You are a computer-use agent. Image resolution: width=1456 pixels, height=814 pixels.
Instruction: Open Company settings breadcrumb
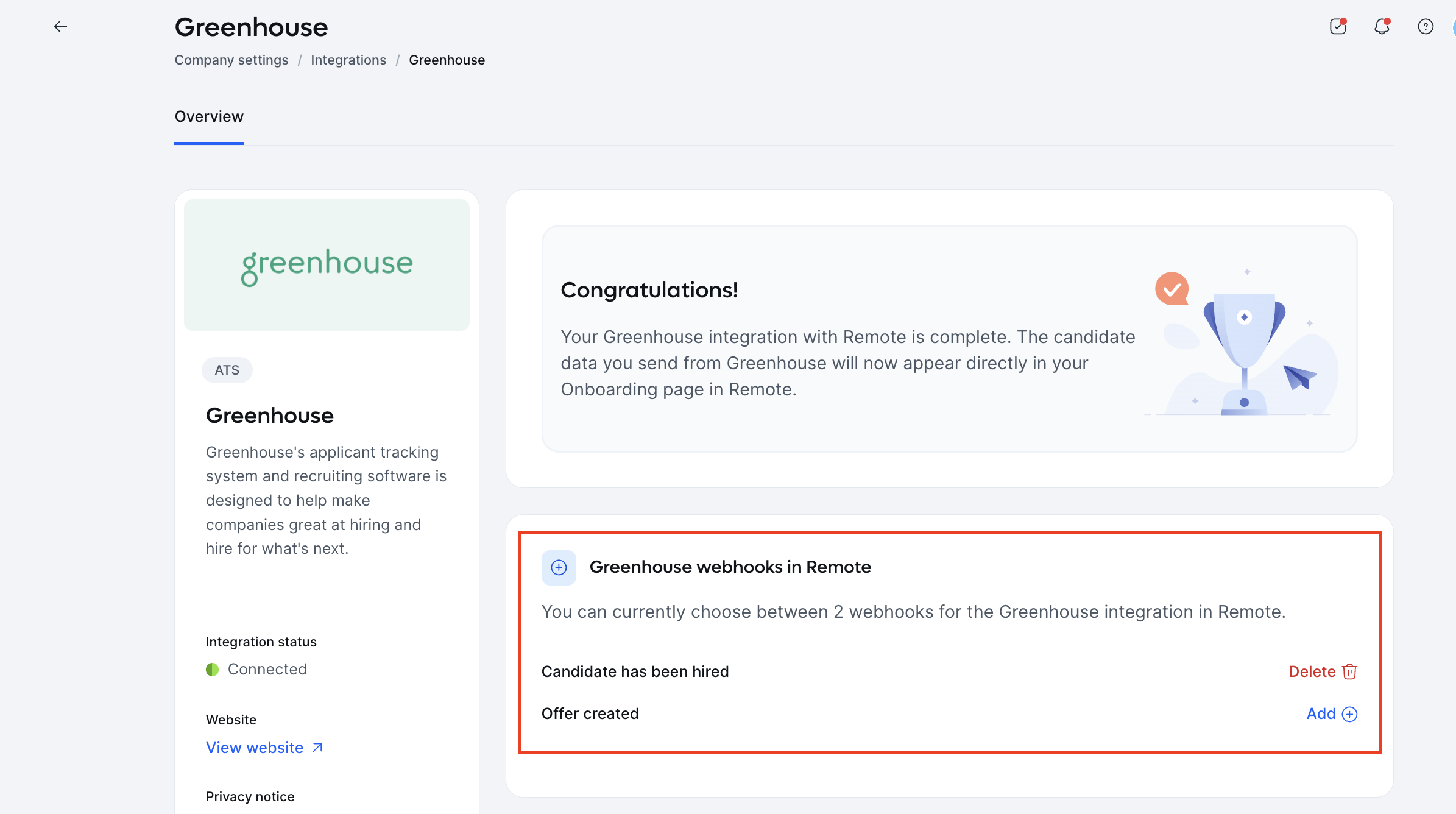click(231, 60)
